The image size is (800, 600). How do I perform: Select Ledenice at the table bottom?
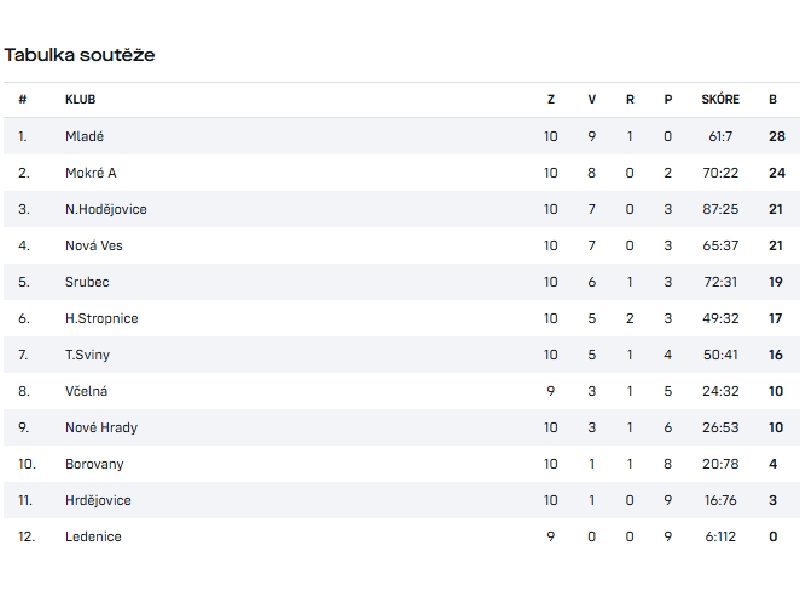[x=93, y=536]
